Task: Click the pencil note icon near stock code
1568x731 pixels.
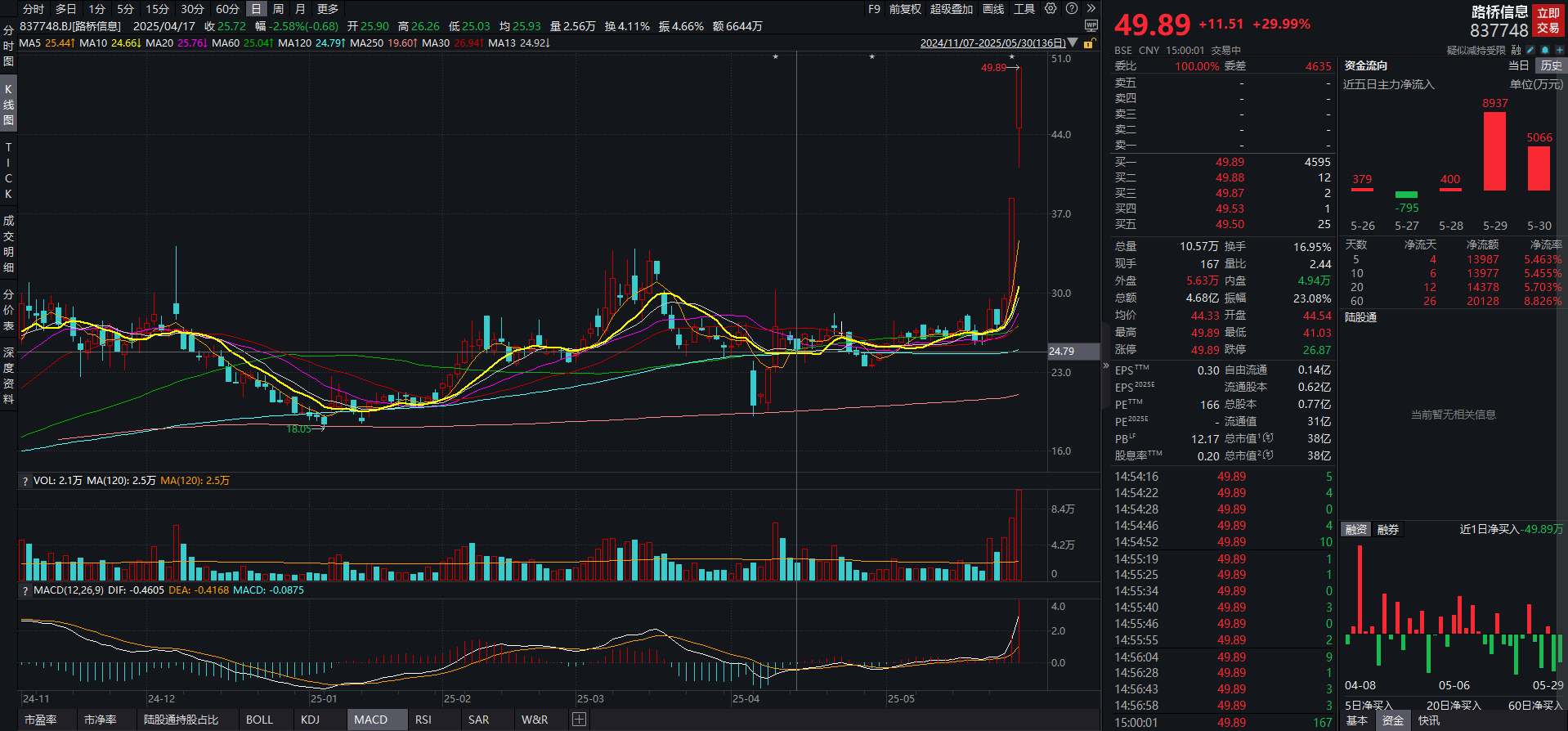Action: (x=1530, y=51)
